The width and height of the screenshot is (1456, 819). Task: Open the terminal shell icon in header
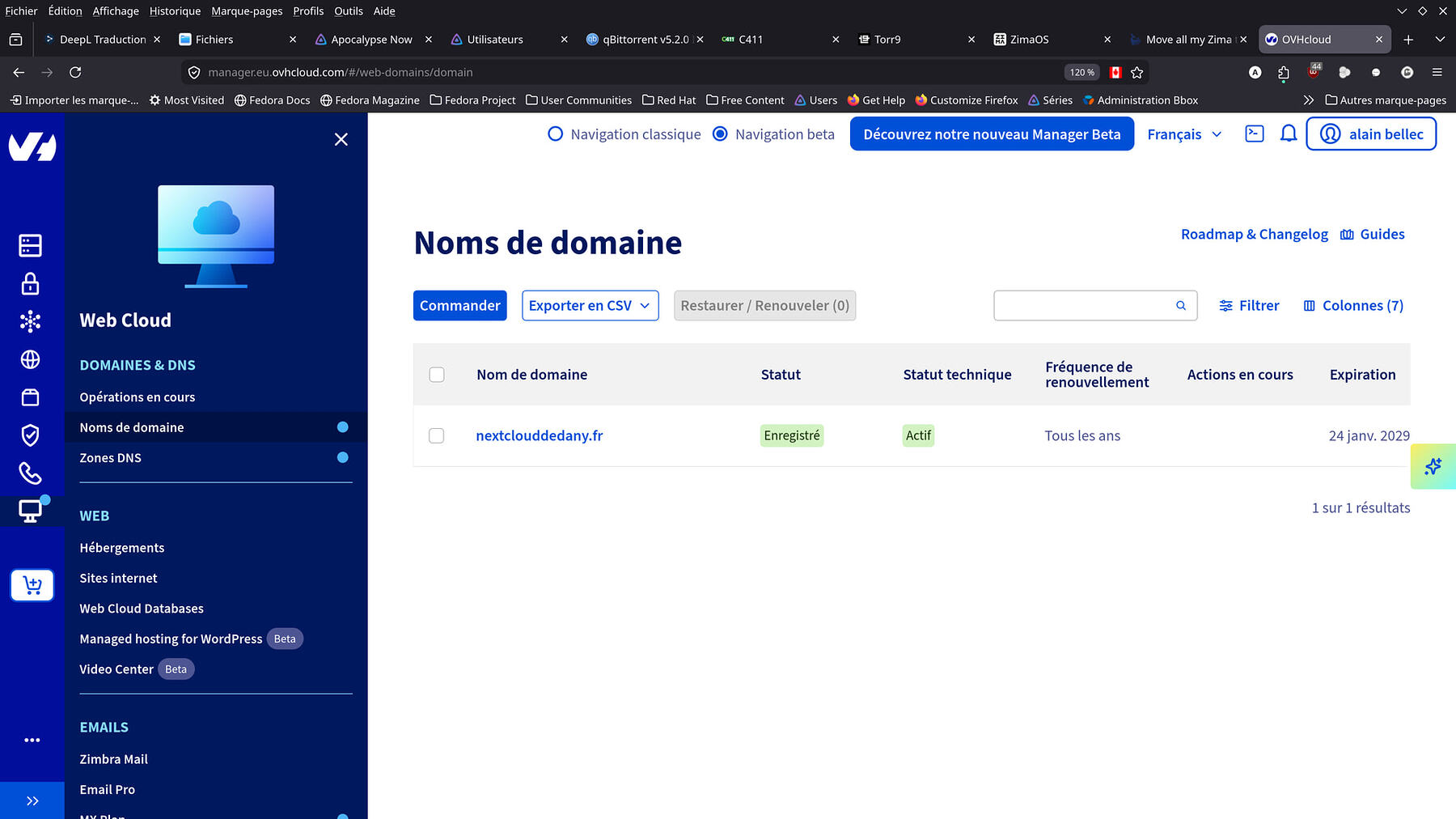coord(1255,134)
